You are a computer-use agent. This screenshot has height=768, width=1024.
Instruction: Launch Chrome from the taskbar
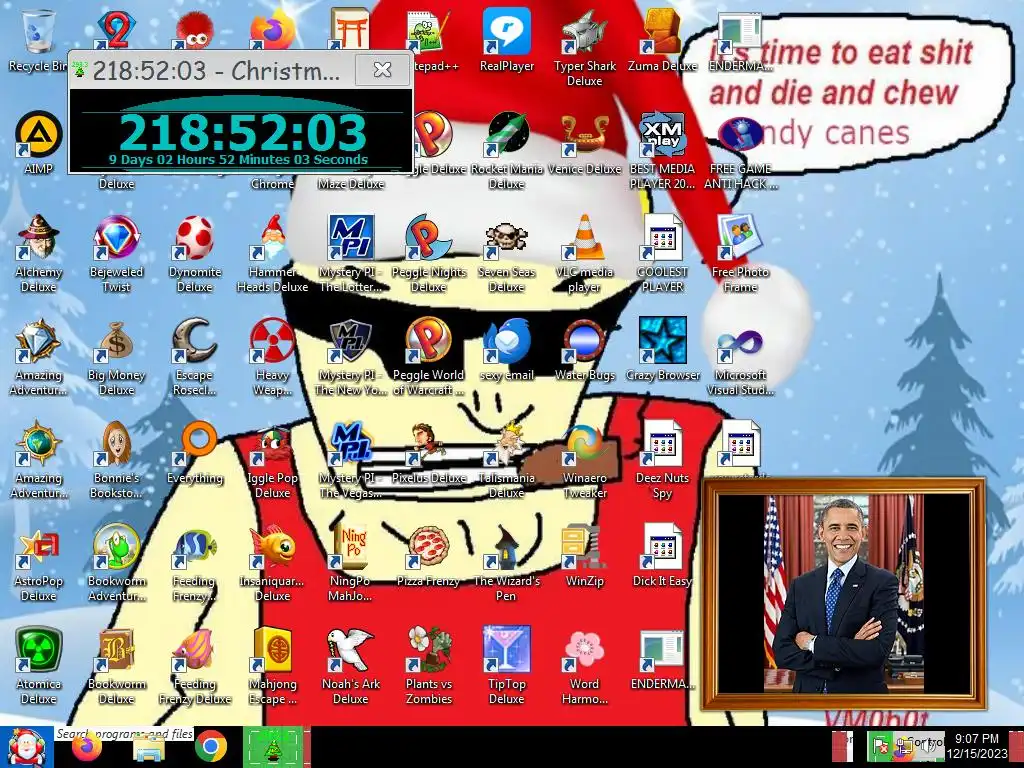210,747
